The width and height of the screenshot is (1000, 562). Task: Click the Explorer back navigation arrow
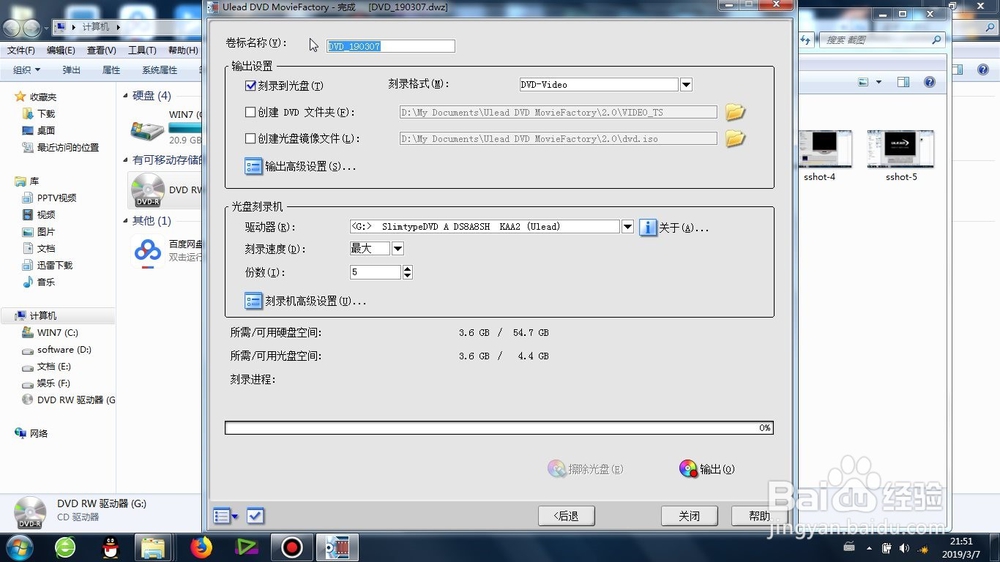[x=11, y=27]
